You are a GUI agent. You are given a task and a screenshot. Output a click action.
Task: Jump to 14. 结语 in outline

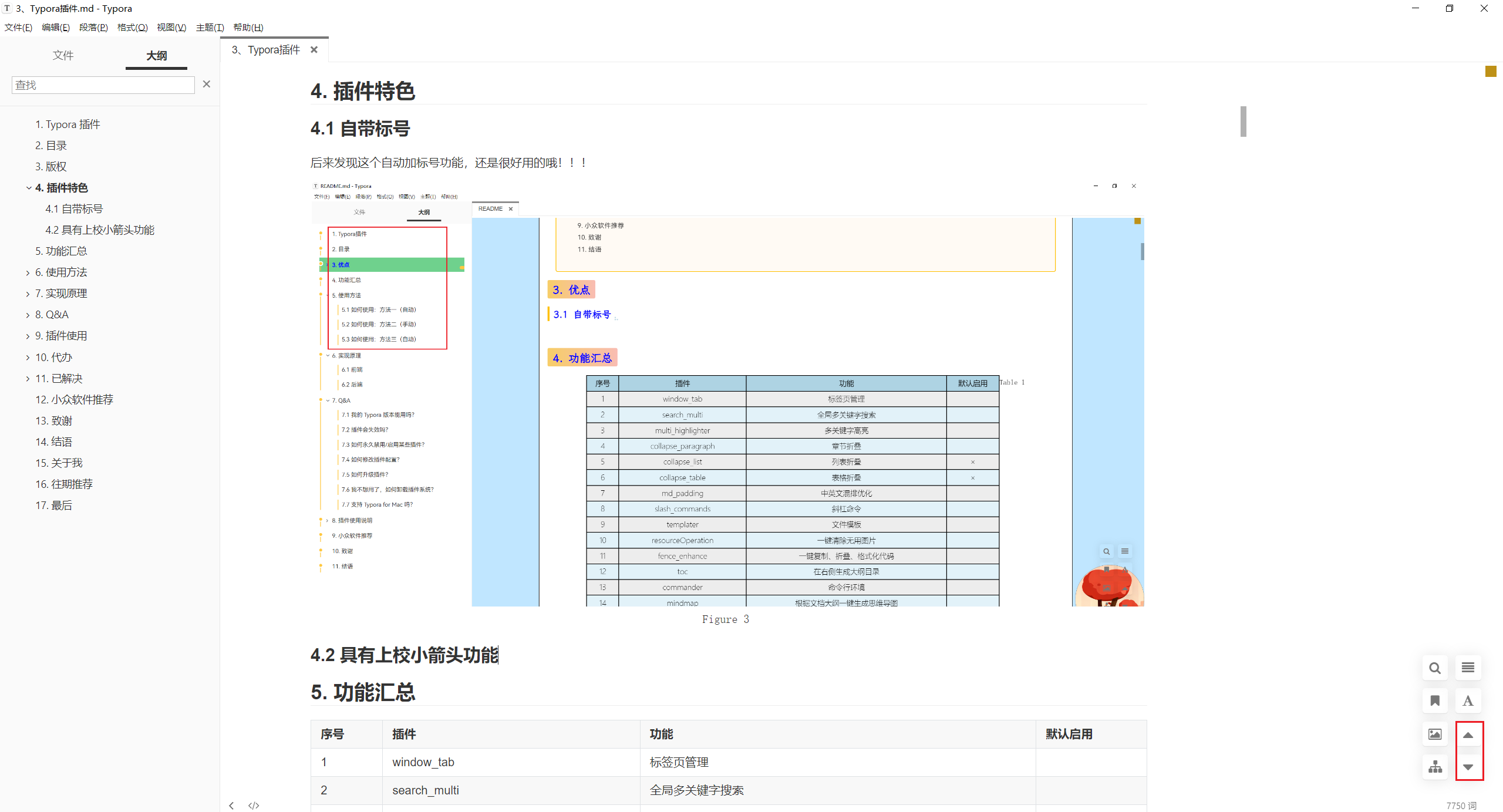(x=53, y=442)
